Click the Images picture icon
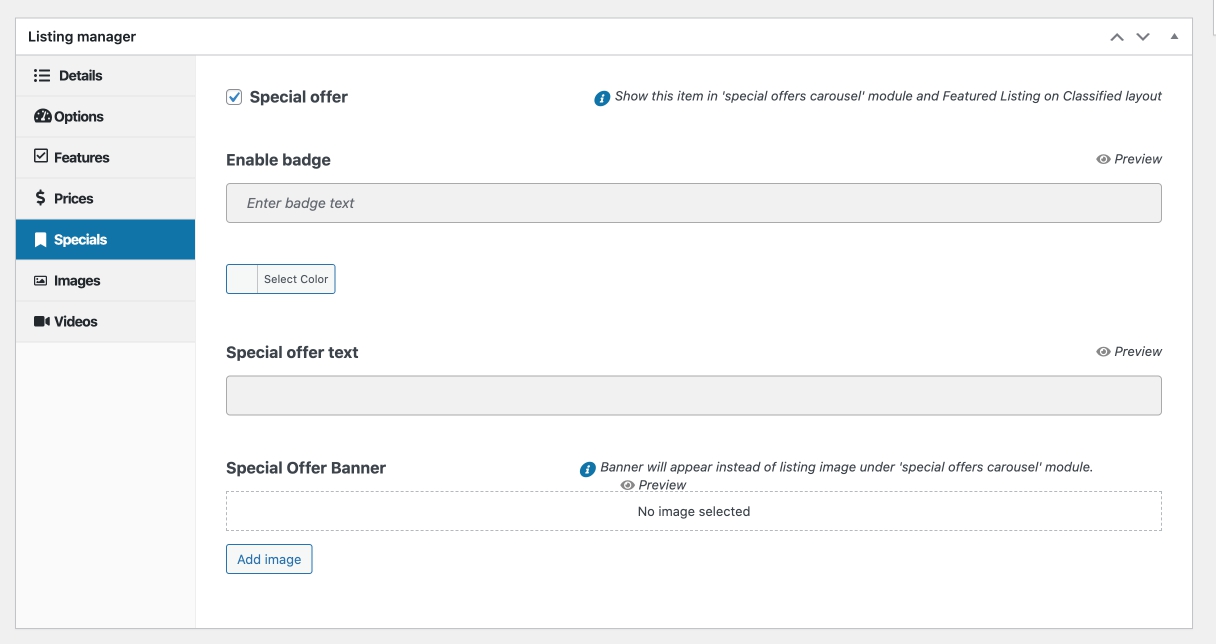This screenshot has width=1216, height=644. click(x=41, y=281)
